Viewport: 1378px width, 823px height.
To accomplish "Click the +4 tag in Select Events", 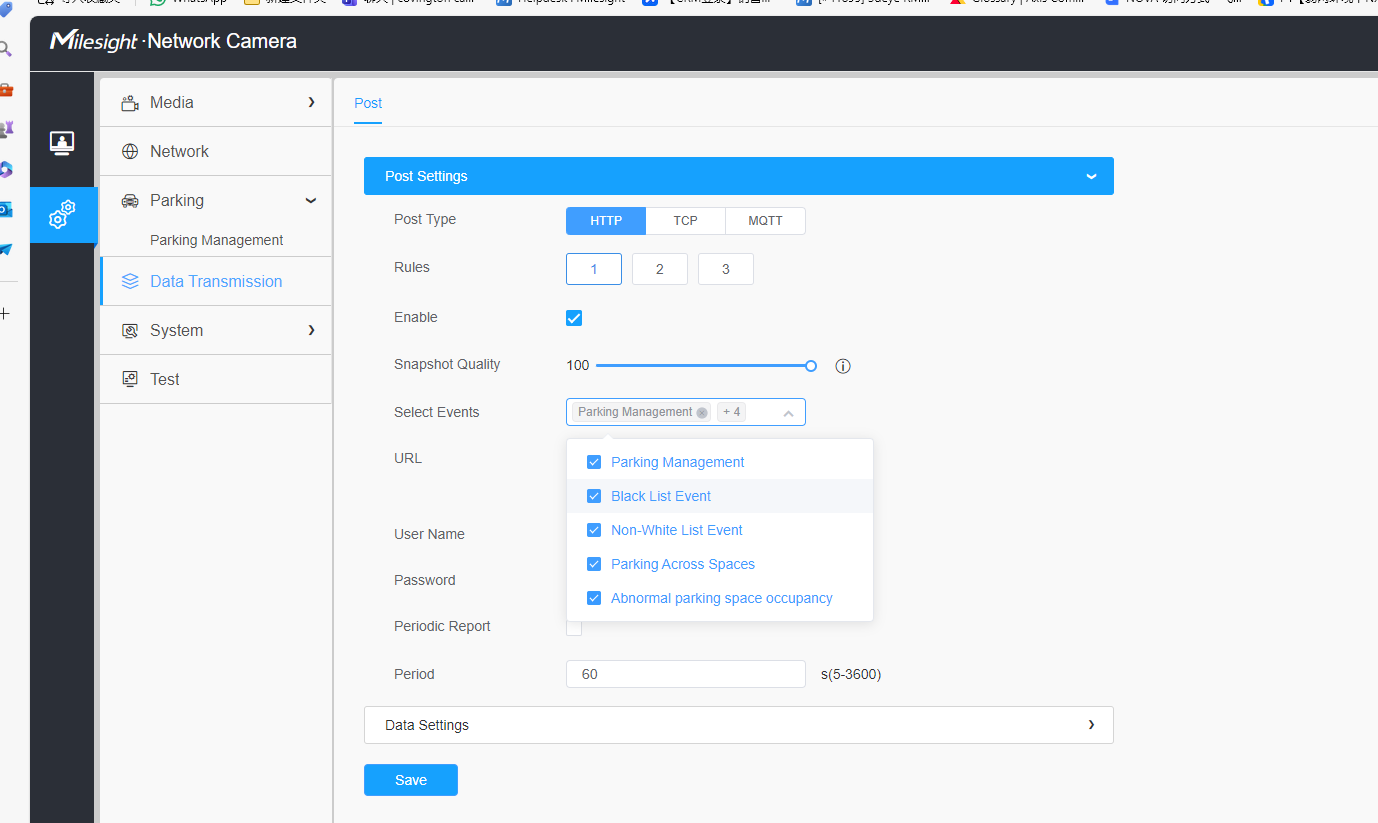I will click(x=731, y=412).
